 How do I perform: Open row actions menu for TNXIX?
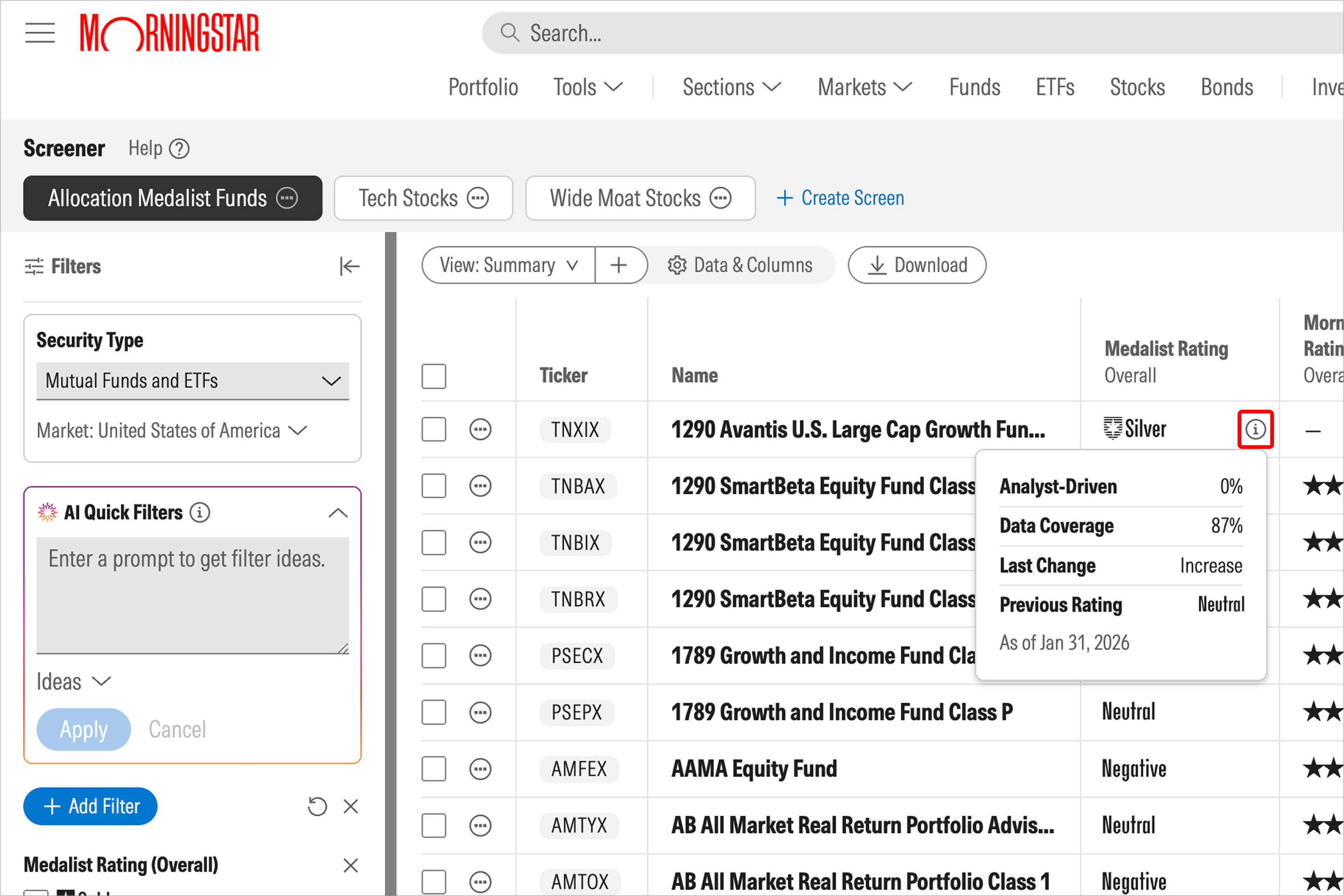pyautogui.click(x=481, y=430)
